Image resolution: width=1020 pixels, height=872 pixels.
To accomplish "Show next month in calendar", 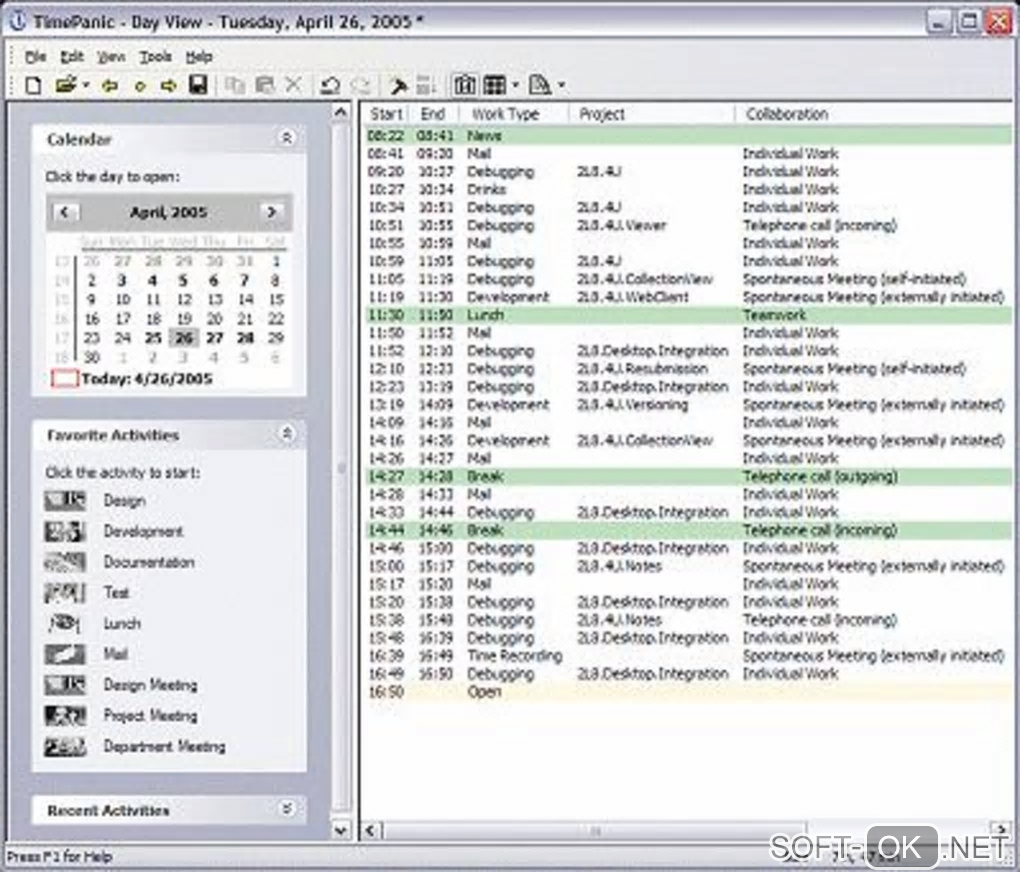I will (271, 212).
